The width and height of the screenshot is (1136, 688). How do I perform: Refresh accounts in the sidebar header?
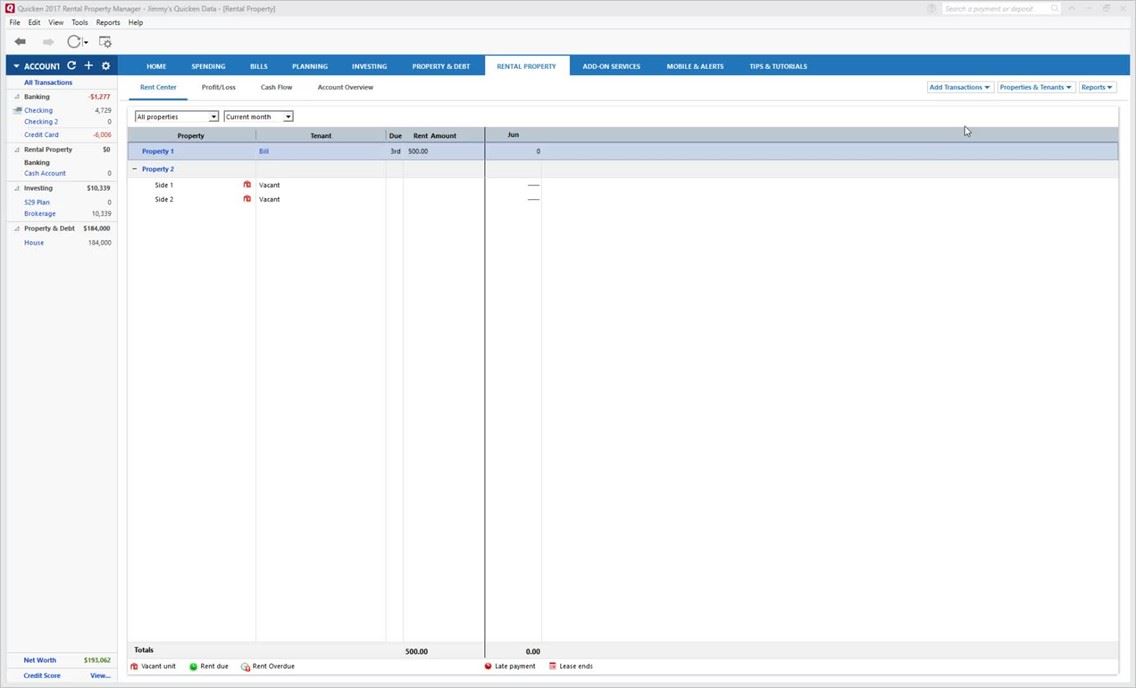(71, 66)
